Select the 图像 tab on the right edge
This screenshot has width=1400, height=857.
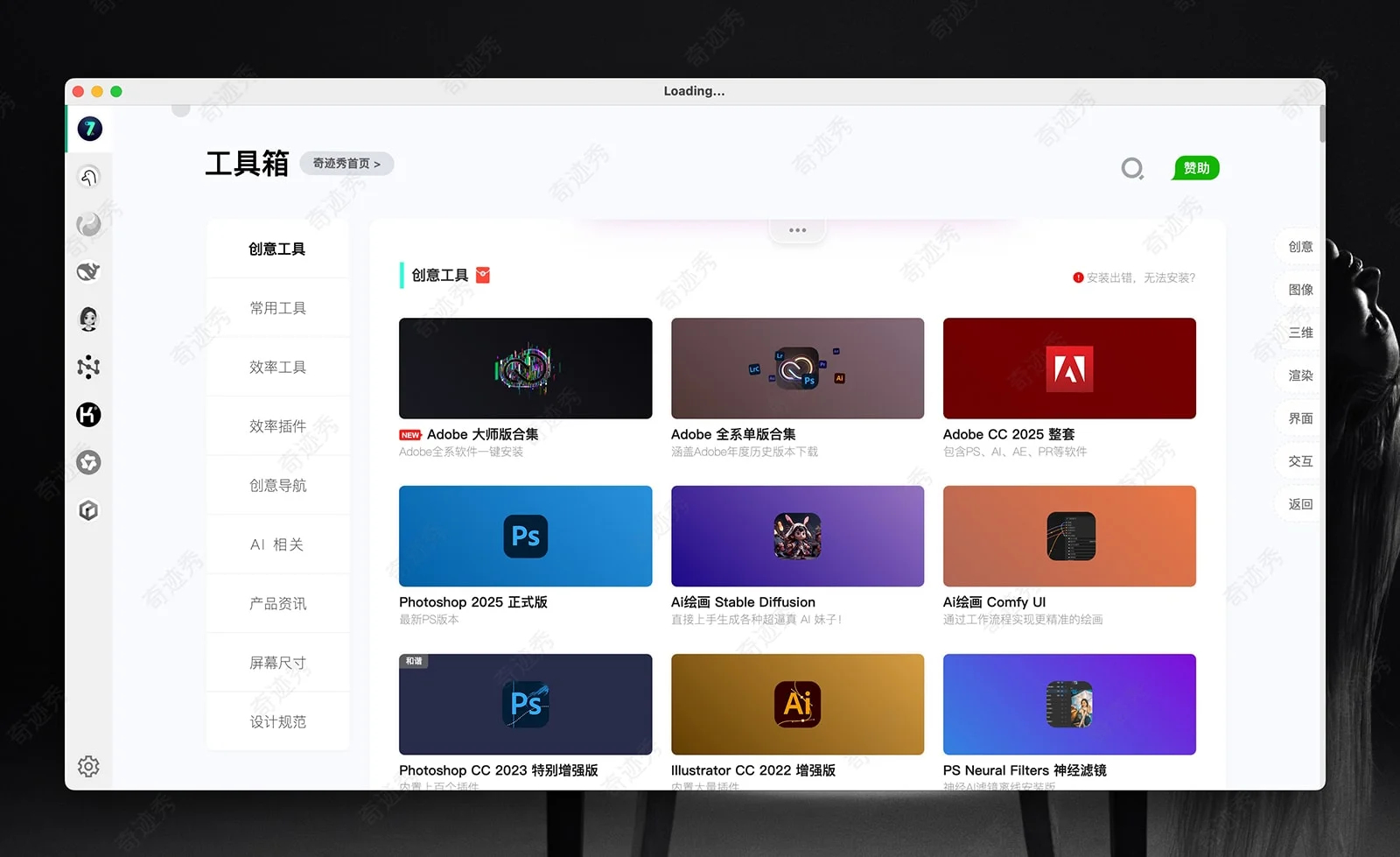click(x=1300, y=289)
